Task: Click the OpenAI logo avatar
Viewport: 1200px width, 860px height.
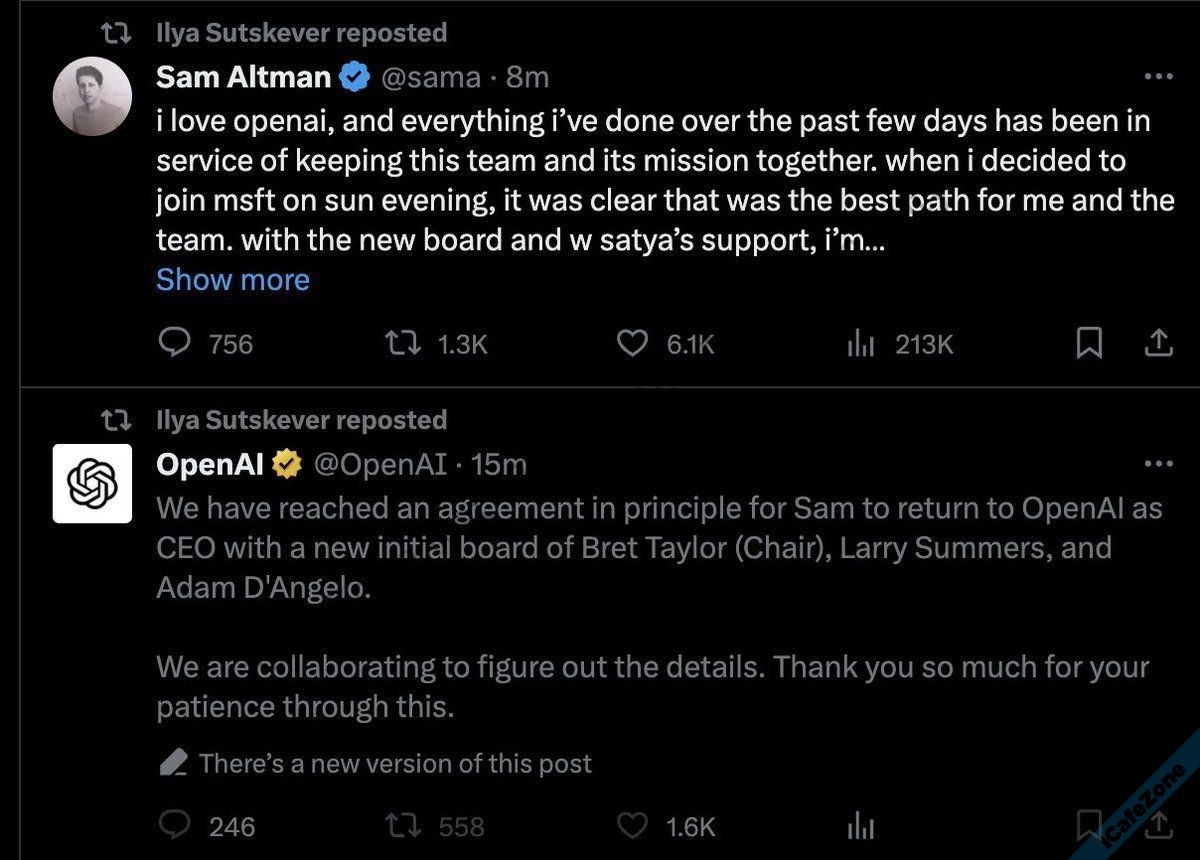Action: (x=92, y=483)
